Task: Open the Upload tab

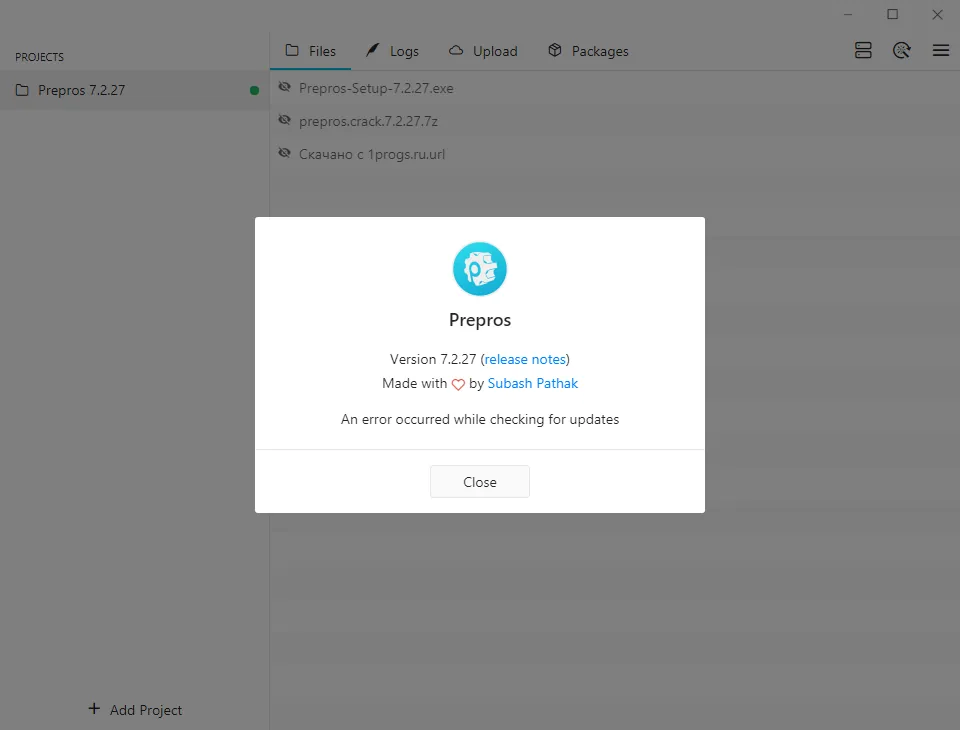Action: coord(483,51)
